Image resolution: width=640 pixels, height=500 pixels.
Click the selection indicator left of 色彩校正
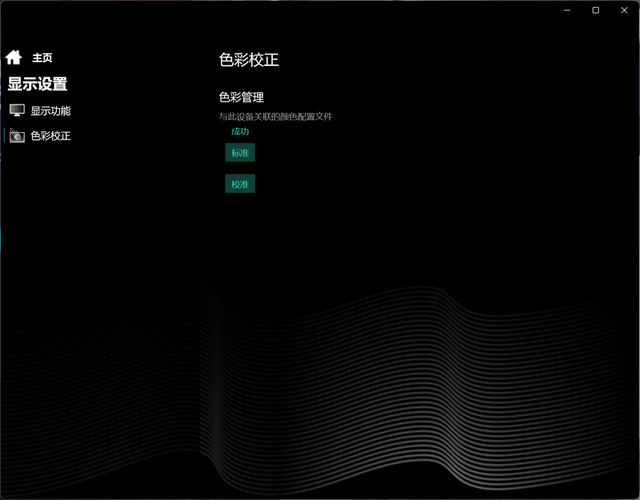point(5,136)
